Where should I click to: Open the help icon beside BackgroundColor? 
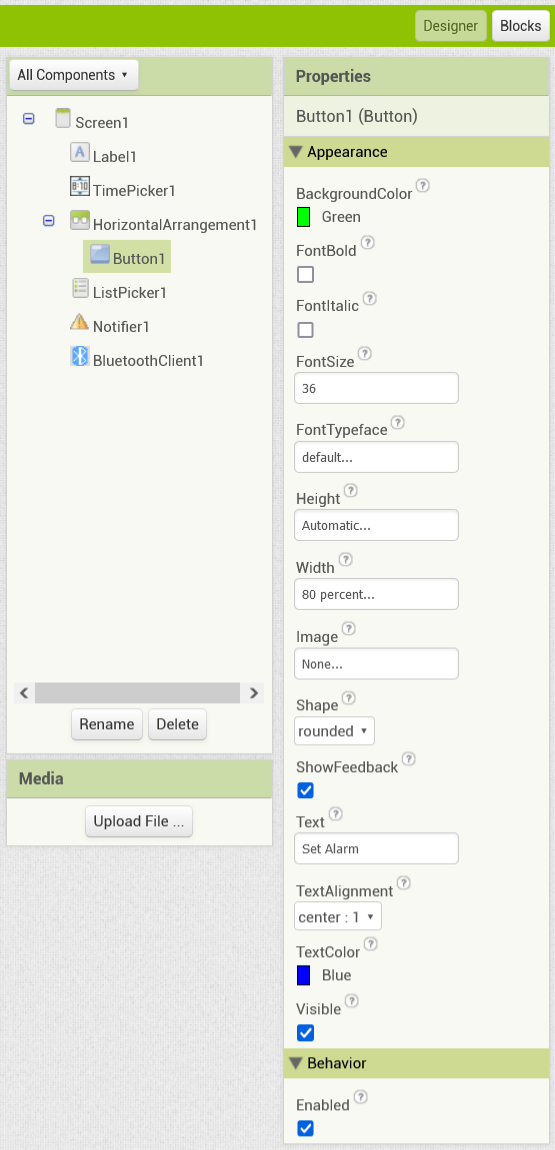pos(422,186)
